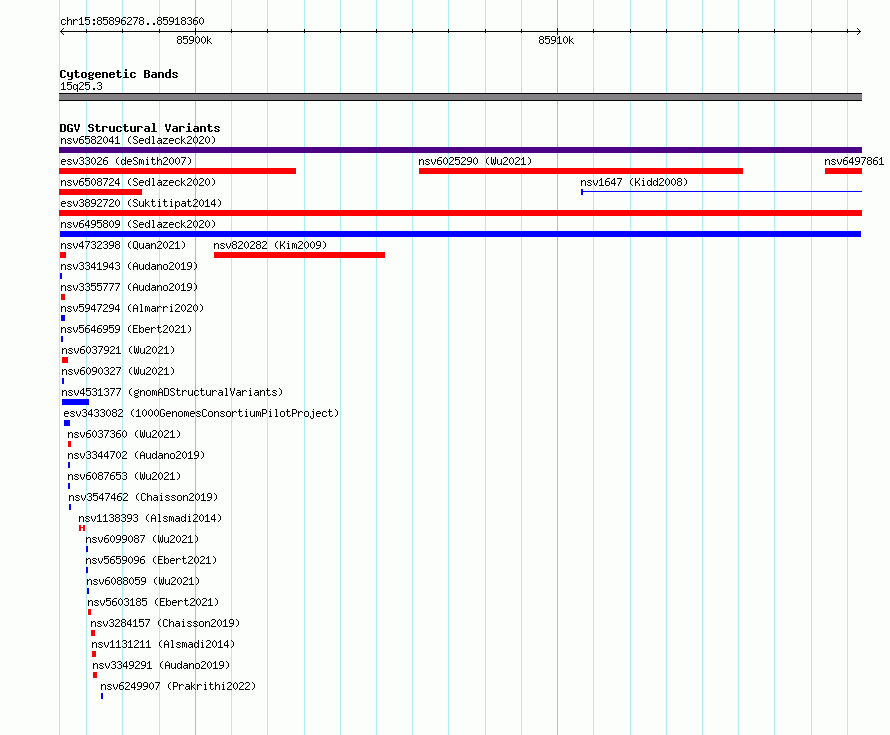890x735 pixels.
Task: Click the blue nsv4531377 variant bar
Action: pyautogui.click(x=75, y=402)
